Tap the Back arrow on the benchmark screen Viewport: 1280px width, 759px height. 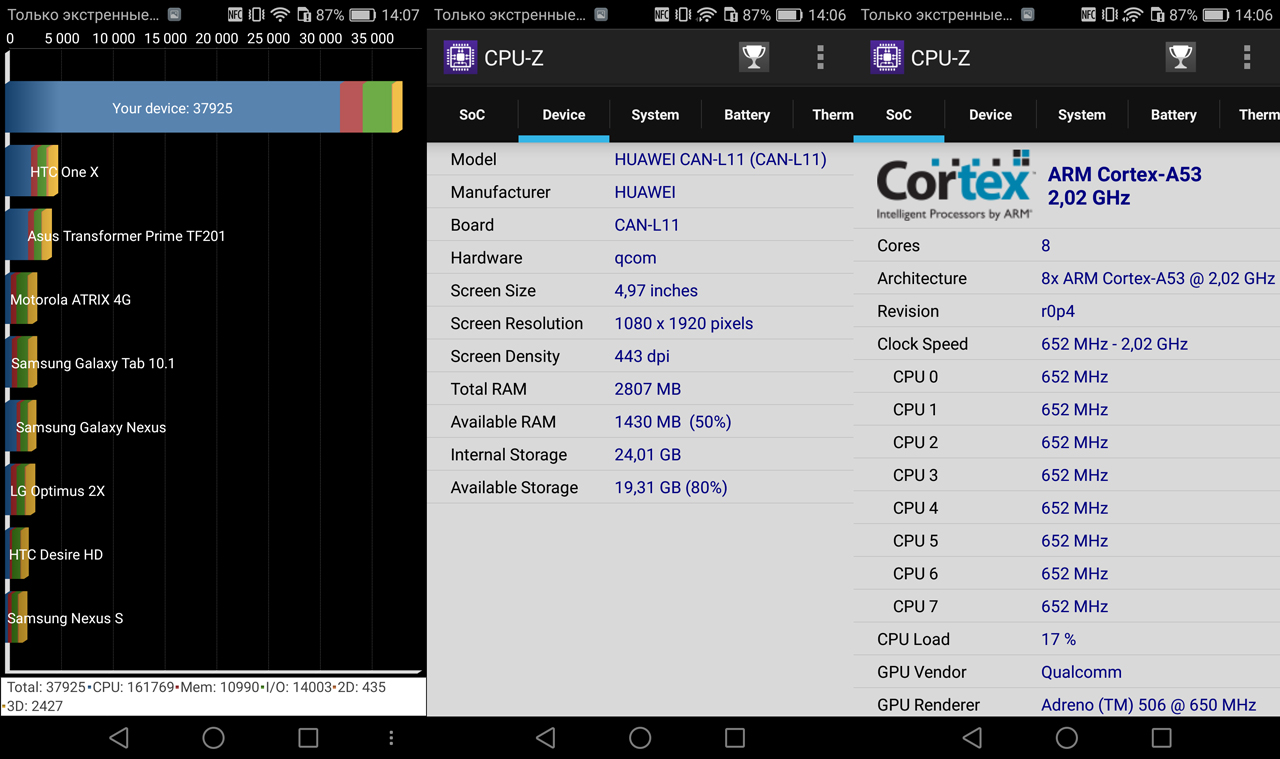[x=119, y=738]
